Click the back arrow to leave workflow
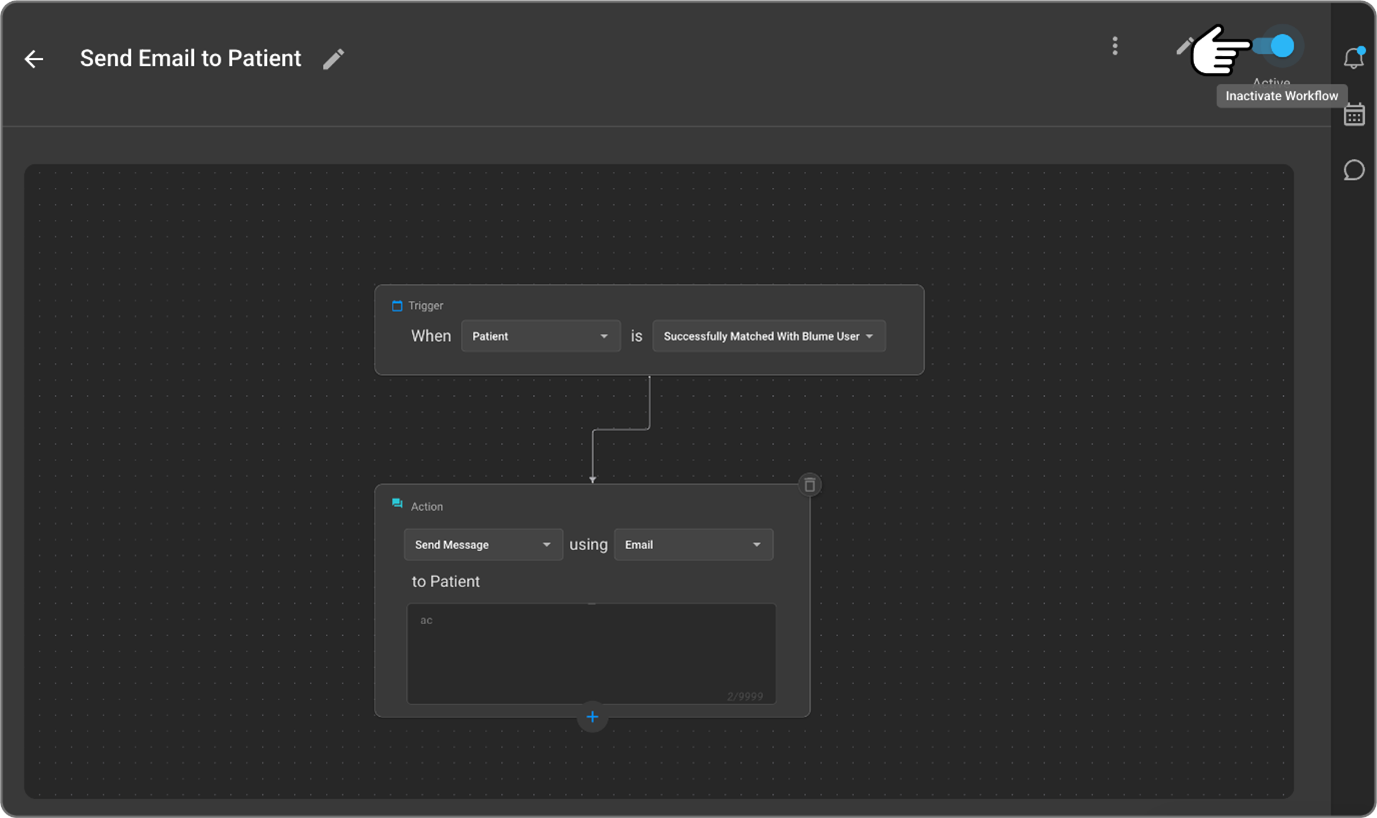 click(x=34, y=59)
